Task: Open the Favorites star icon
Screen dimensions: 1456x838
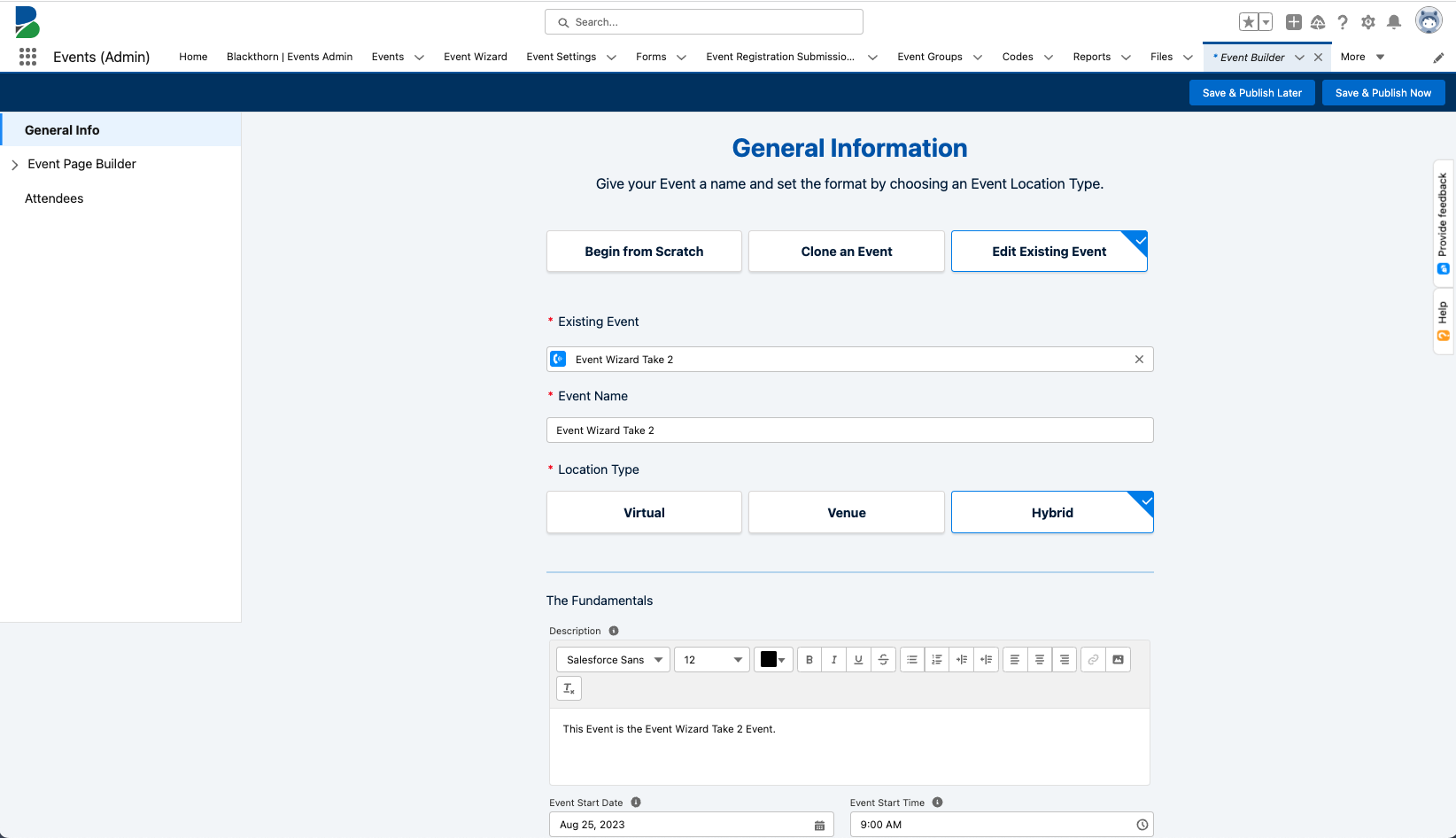Action: pos(1249,22)
